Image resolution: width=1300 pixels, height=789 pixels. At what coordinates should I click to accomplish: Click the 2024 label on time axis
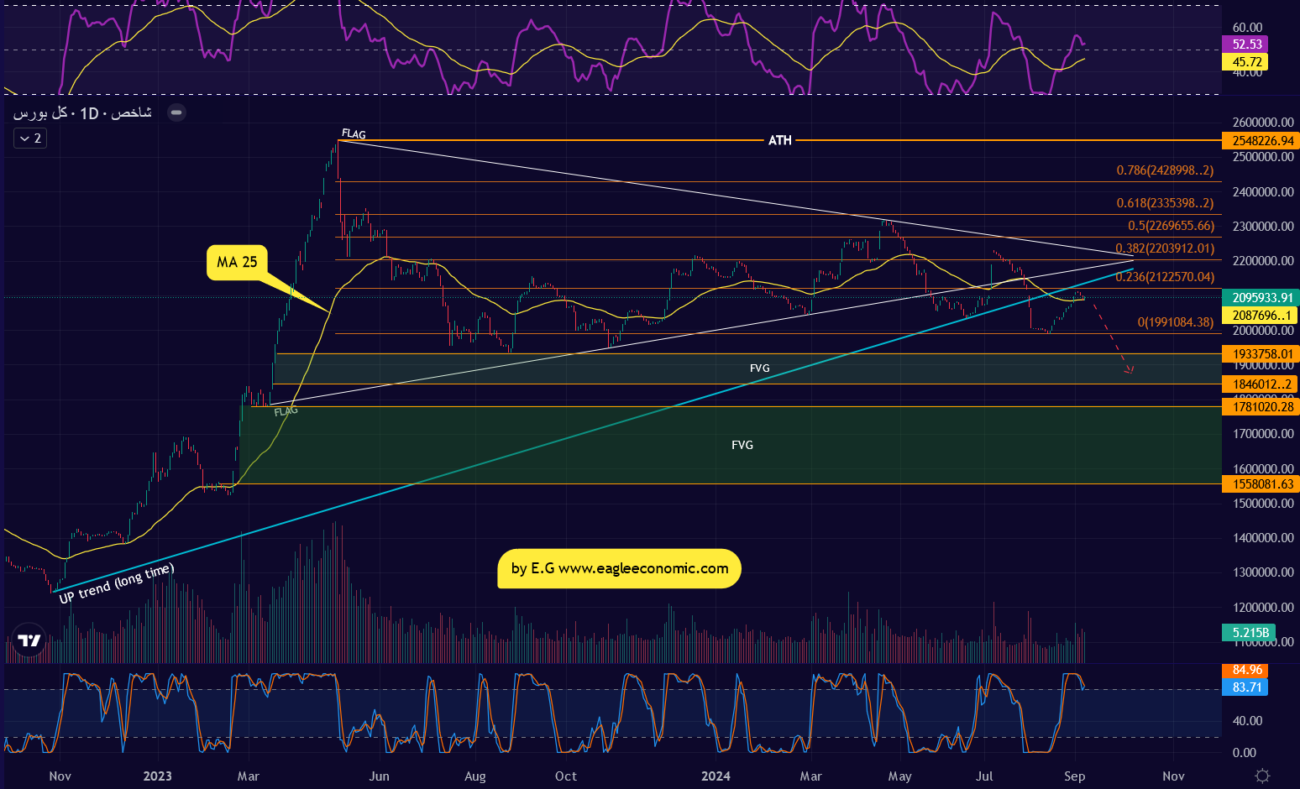(716, 776)
